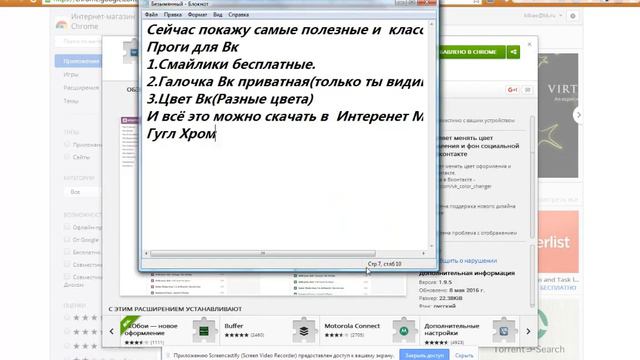Click the blue 'Закрыть доступ' button

point(424,355)
